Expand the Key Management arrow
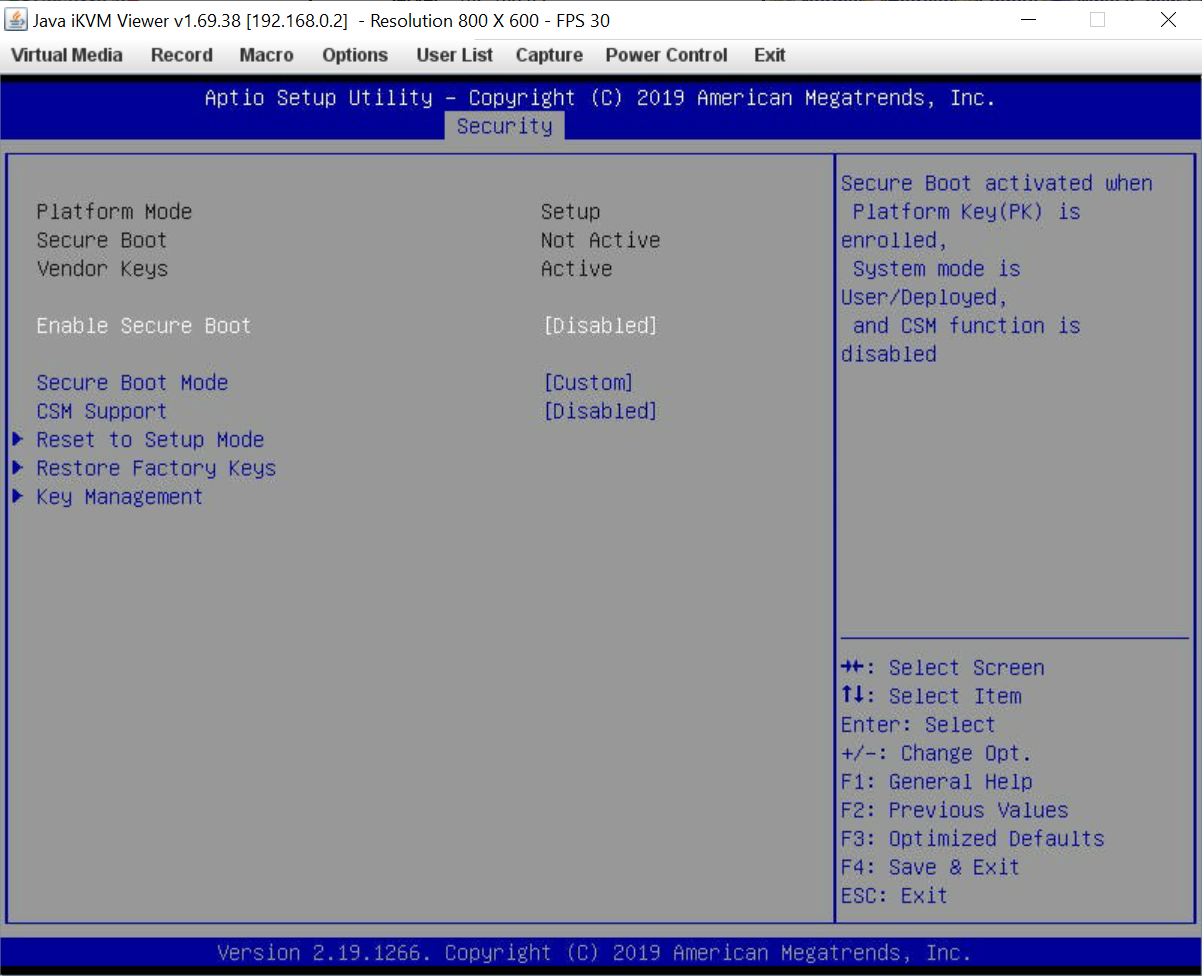Viewport: 1202px width, 976px height. coord(17,496)
